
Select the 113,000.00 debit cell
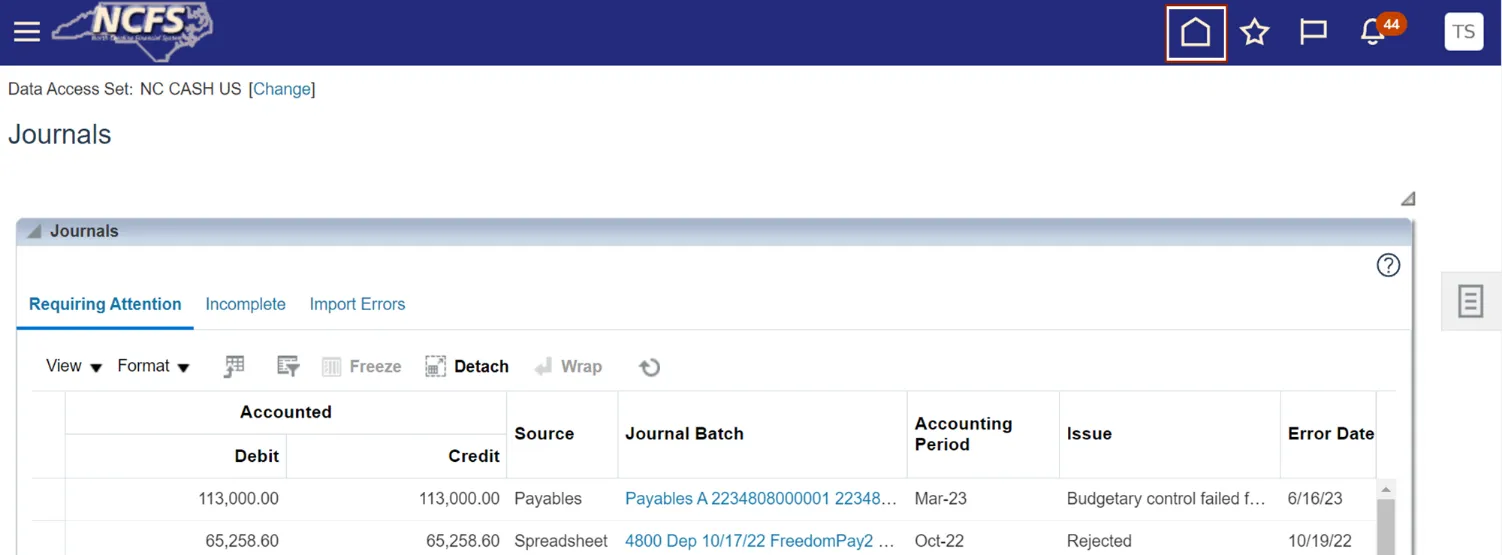tap(239, 498)
